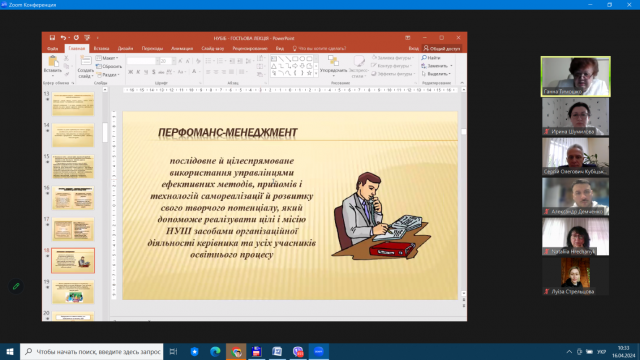Click the Paste (Вставить) clipboard icon
The height and width of the screenshot is (360, 640).
(53, 62)
